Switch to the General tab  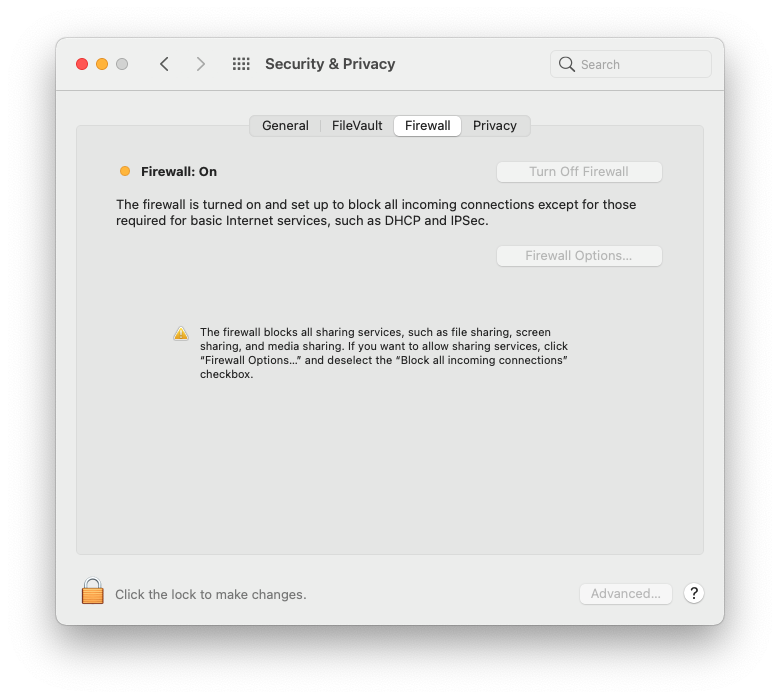tap(285, 125)
